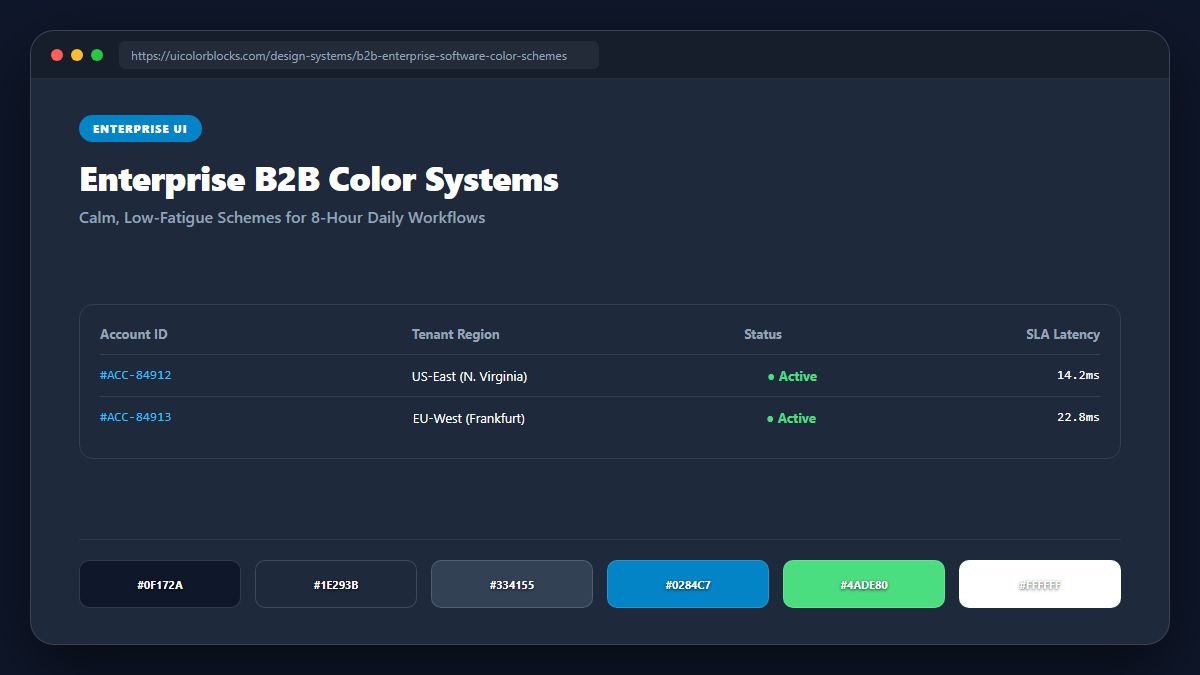Click Active status in EU-West row
This screenshot has width=1200, height=675.
click(792, 418)
